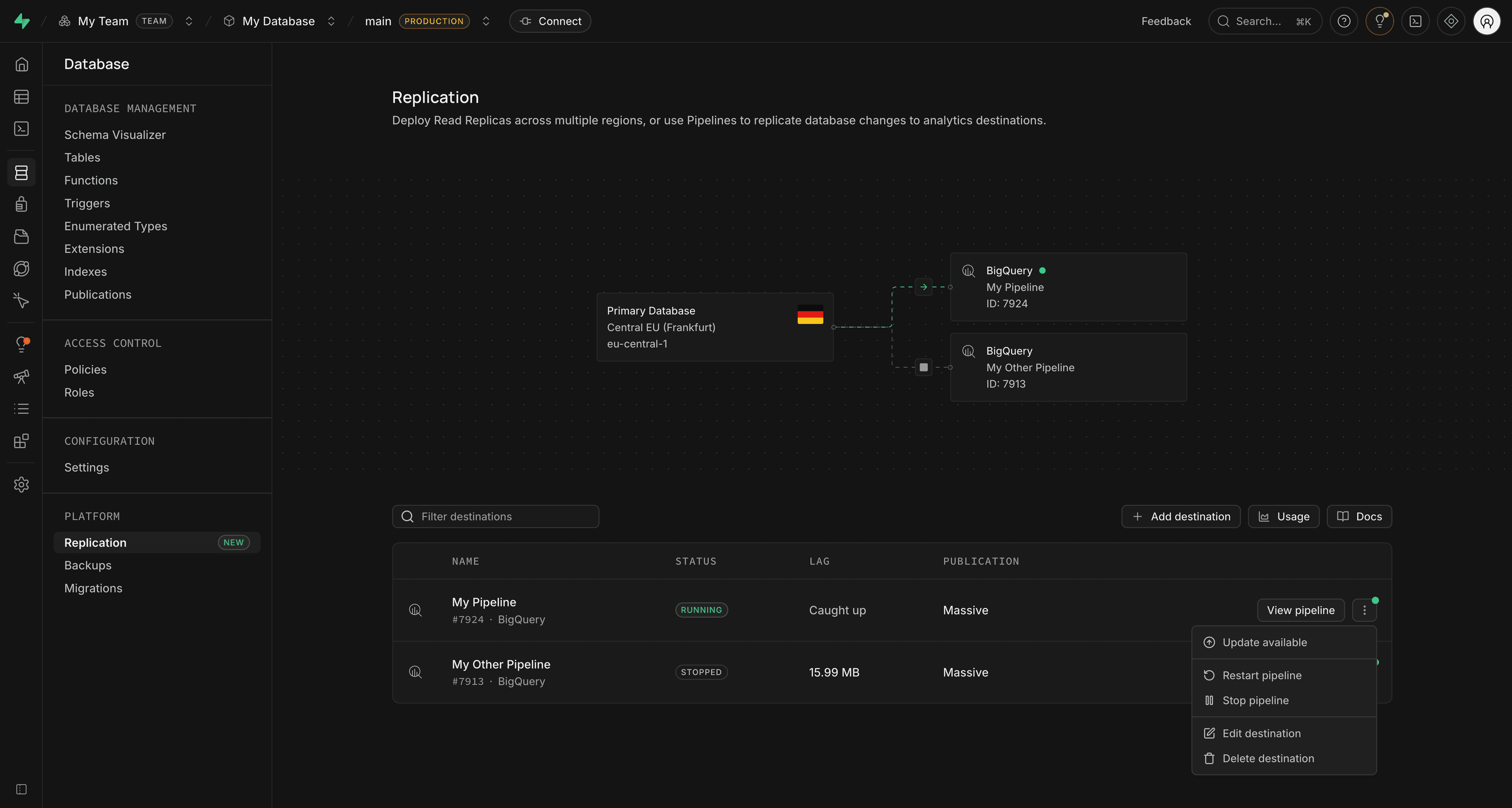
Task: Open the Realtime cursor icon
Action: point(22,300)
